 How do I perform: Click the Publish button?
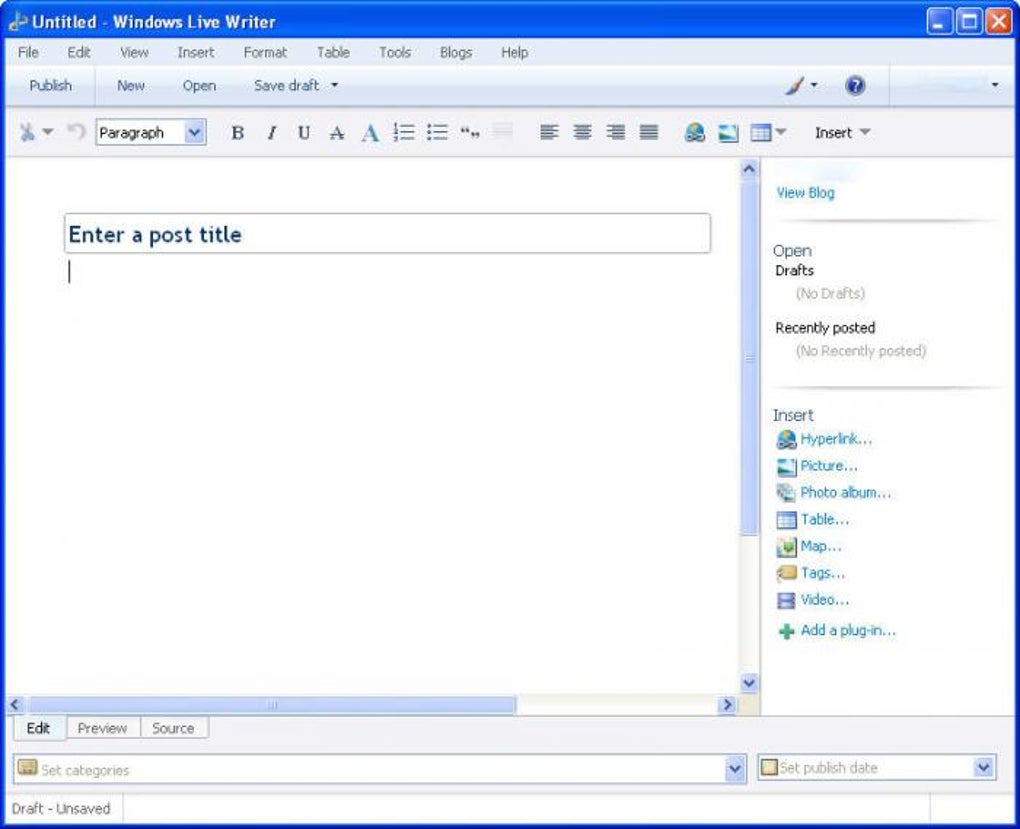[51, 85]
